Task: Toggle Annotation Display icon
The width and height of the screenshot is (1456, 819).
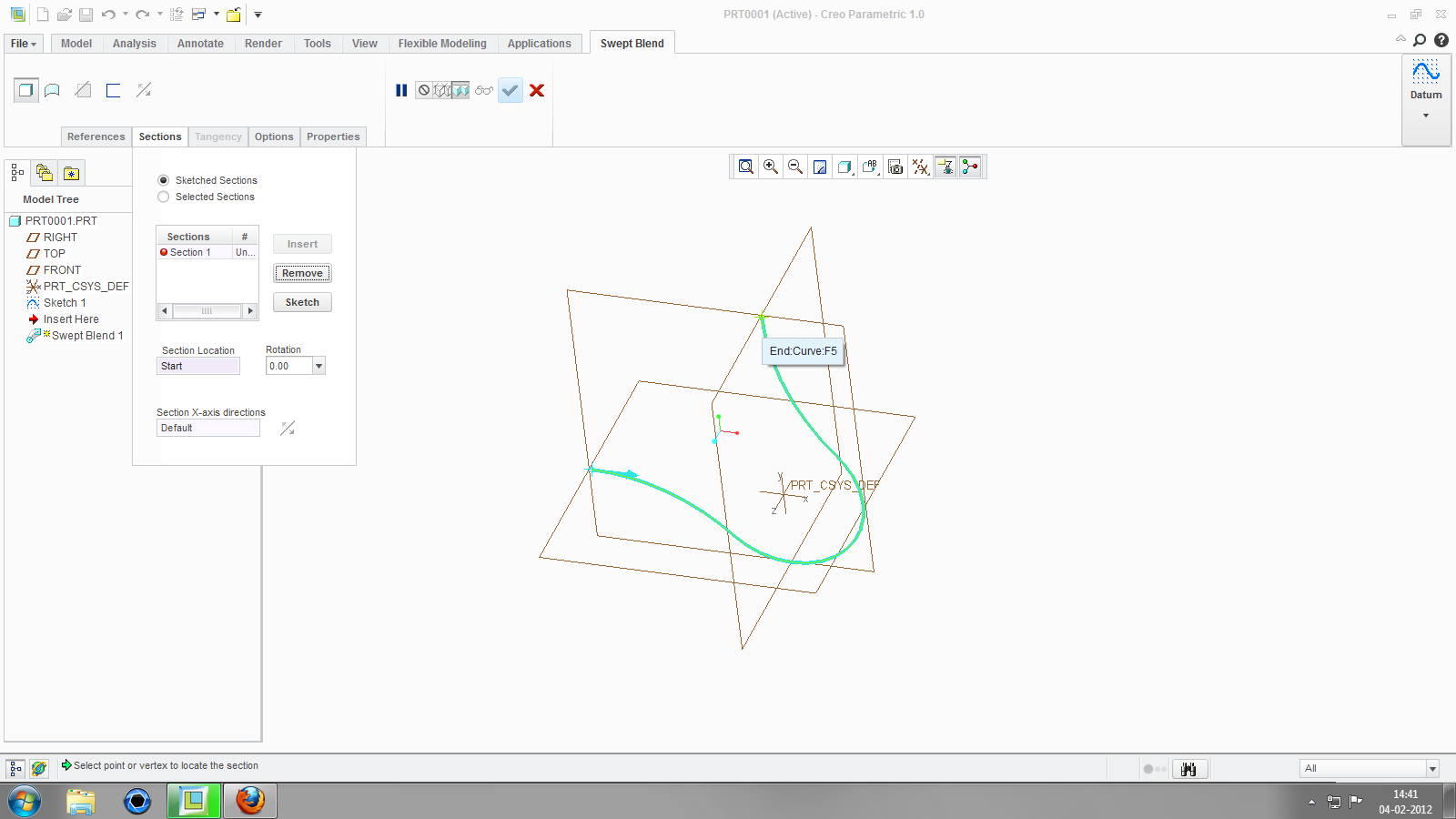Action: (x=945, y=167)
